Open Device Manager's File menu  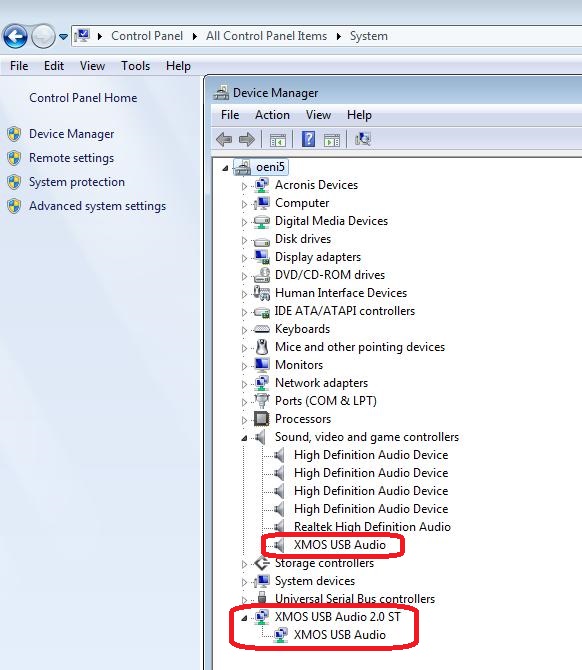230,115
